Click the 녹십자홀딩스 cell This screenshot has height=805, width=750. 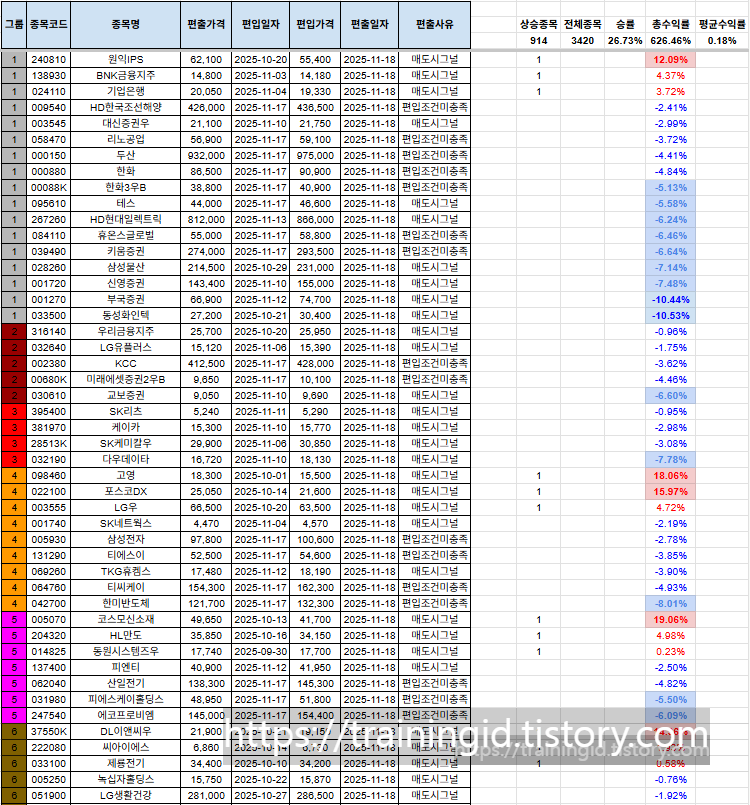126,780
